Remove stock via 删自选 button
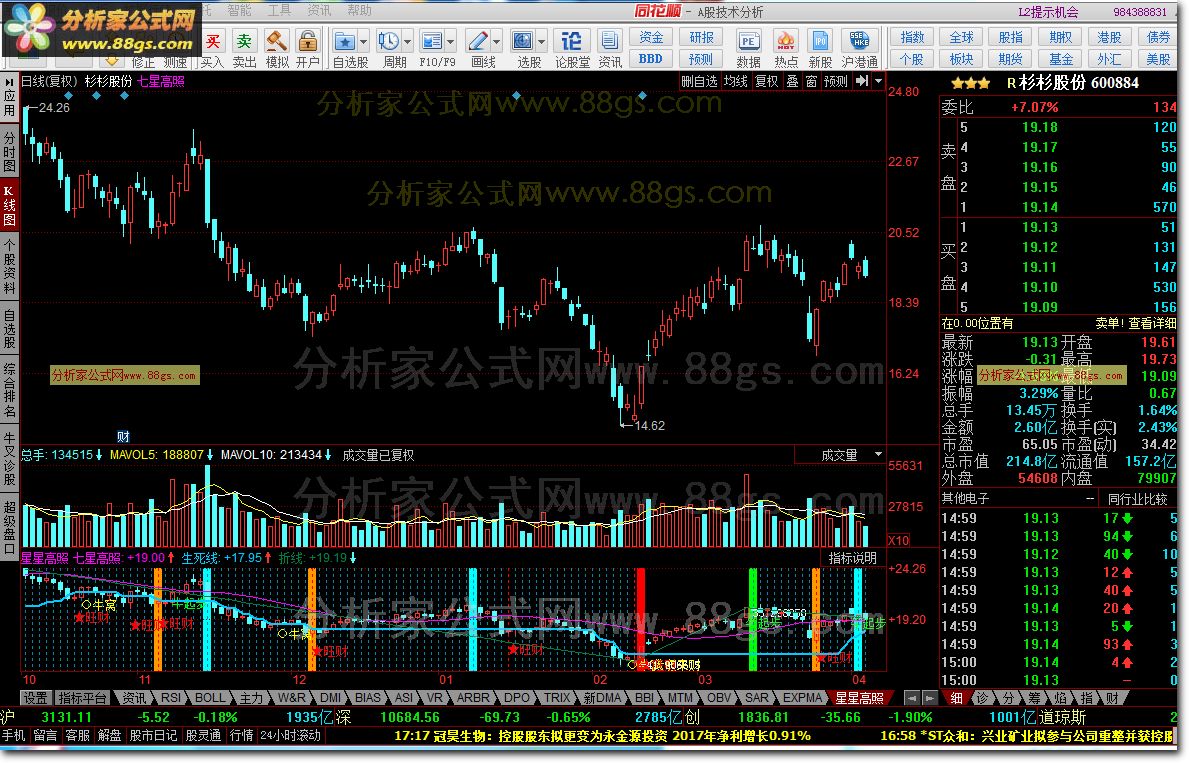Screen dimensions: 1190x763 [x=699, y=80]
